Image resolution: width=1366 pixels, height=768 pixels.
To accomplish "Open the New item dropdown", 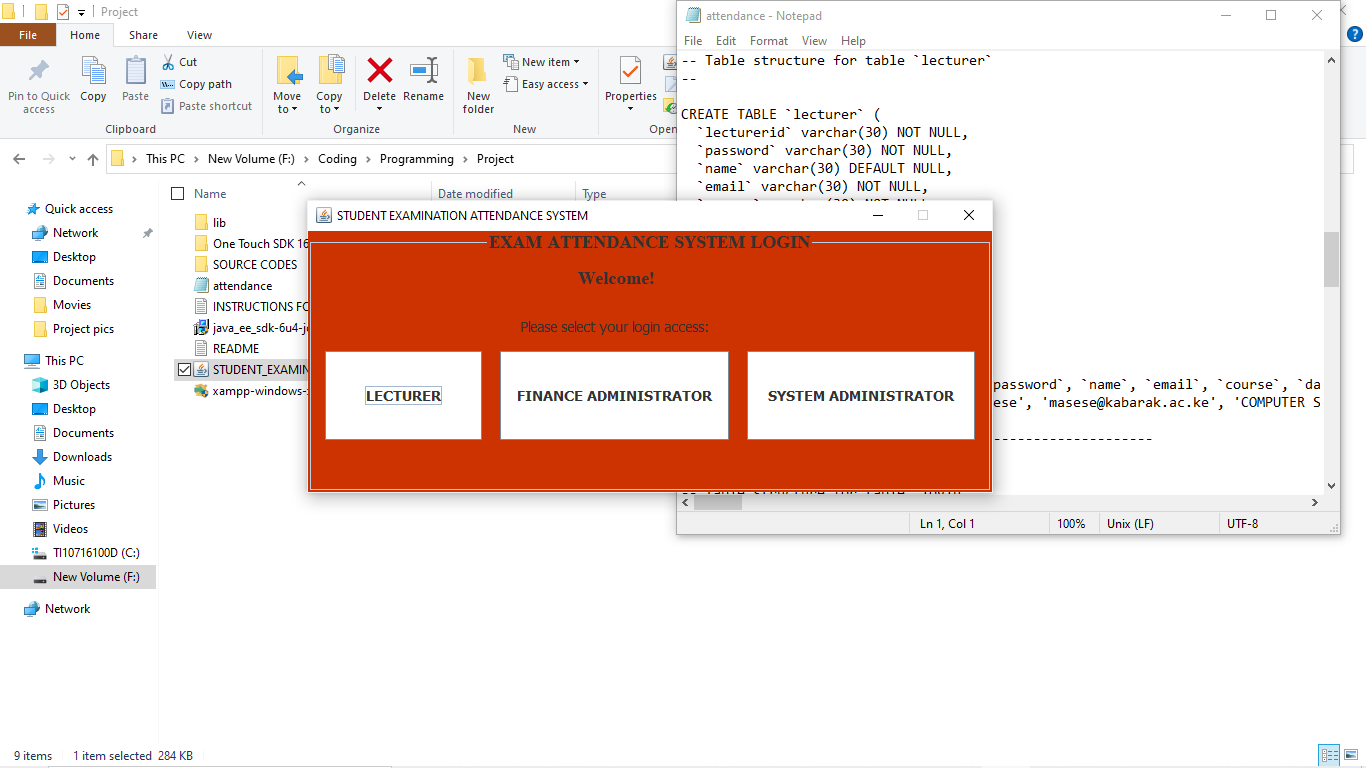I will 543,61.
